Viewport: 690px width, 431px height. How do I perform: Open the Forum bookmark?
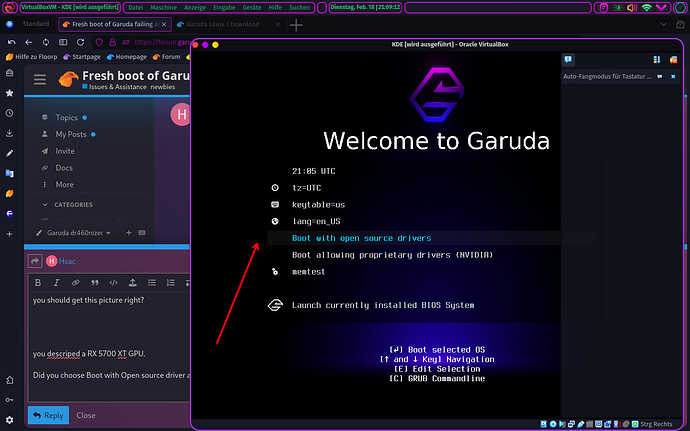pos(166,57)
